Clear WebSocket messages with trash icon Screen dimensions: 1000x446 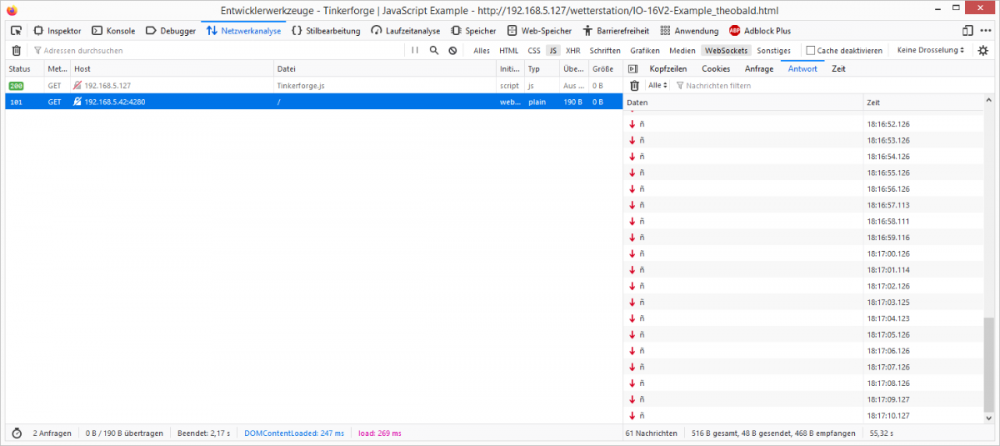[x=633, y=86]
